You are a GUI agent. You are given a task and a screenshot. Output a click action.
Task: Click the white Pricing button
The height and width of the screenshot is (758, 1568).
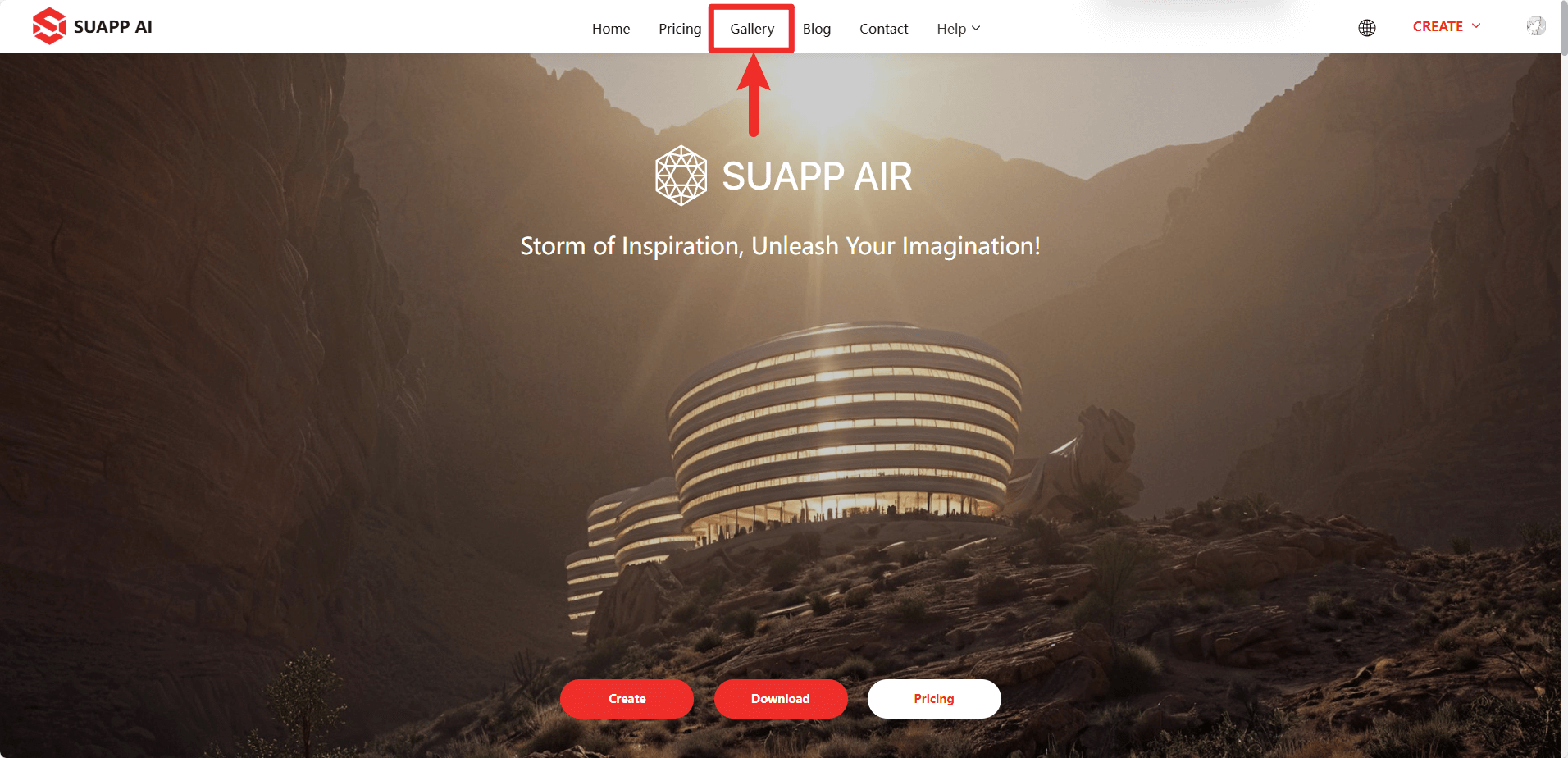(934, 699)
